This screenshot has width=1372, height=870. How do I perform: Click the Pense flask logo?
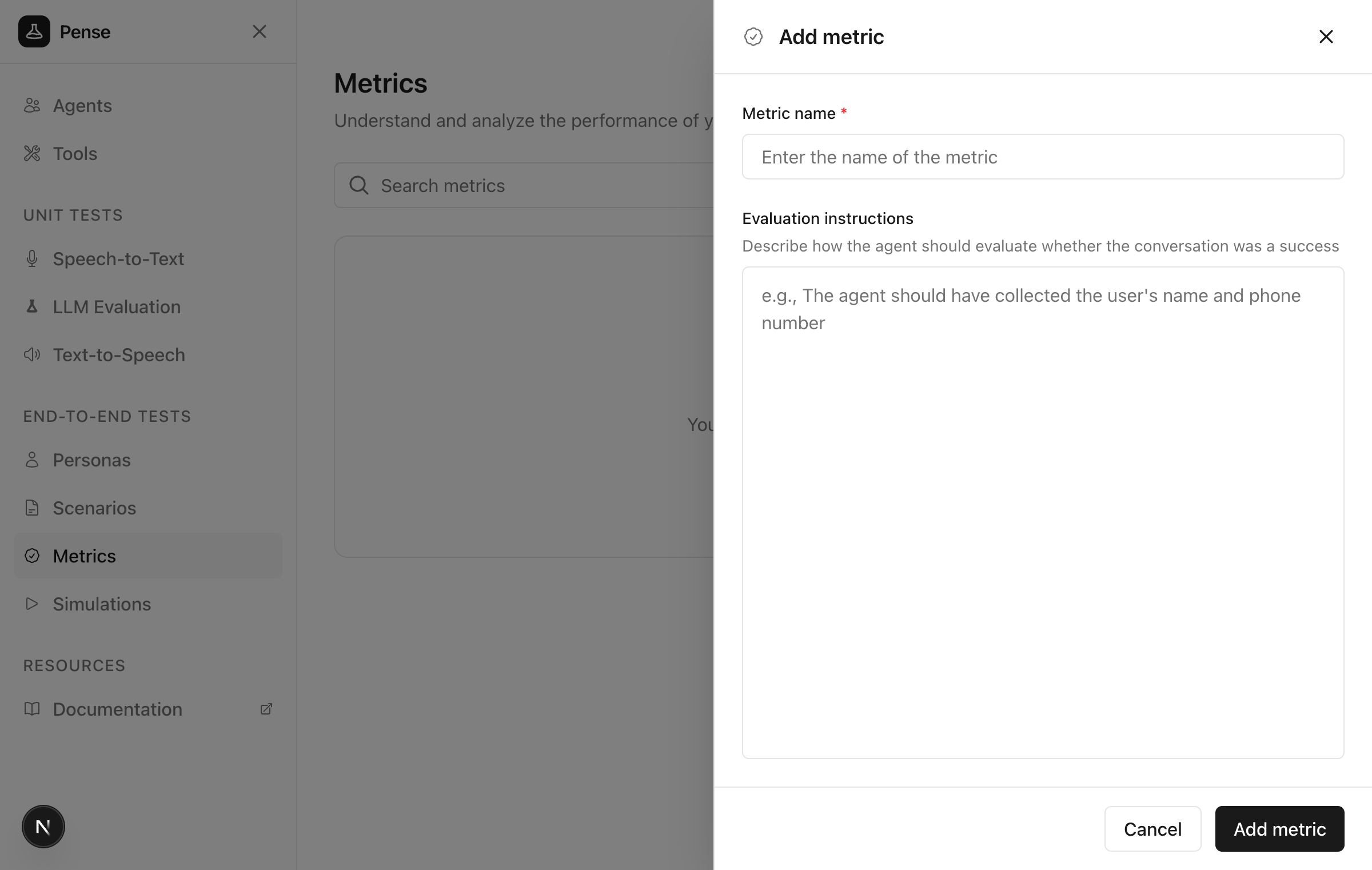pos(34,31)
